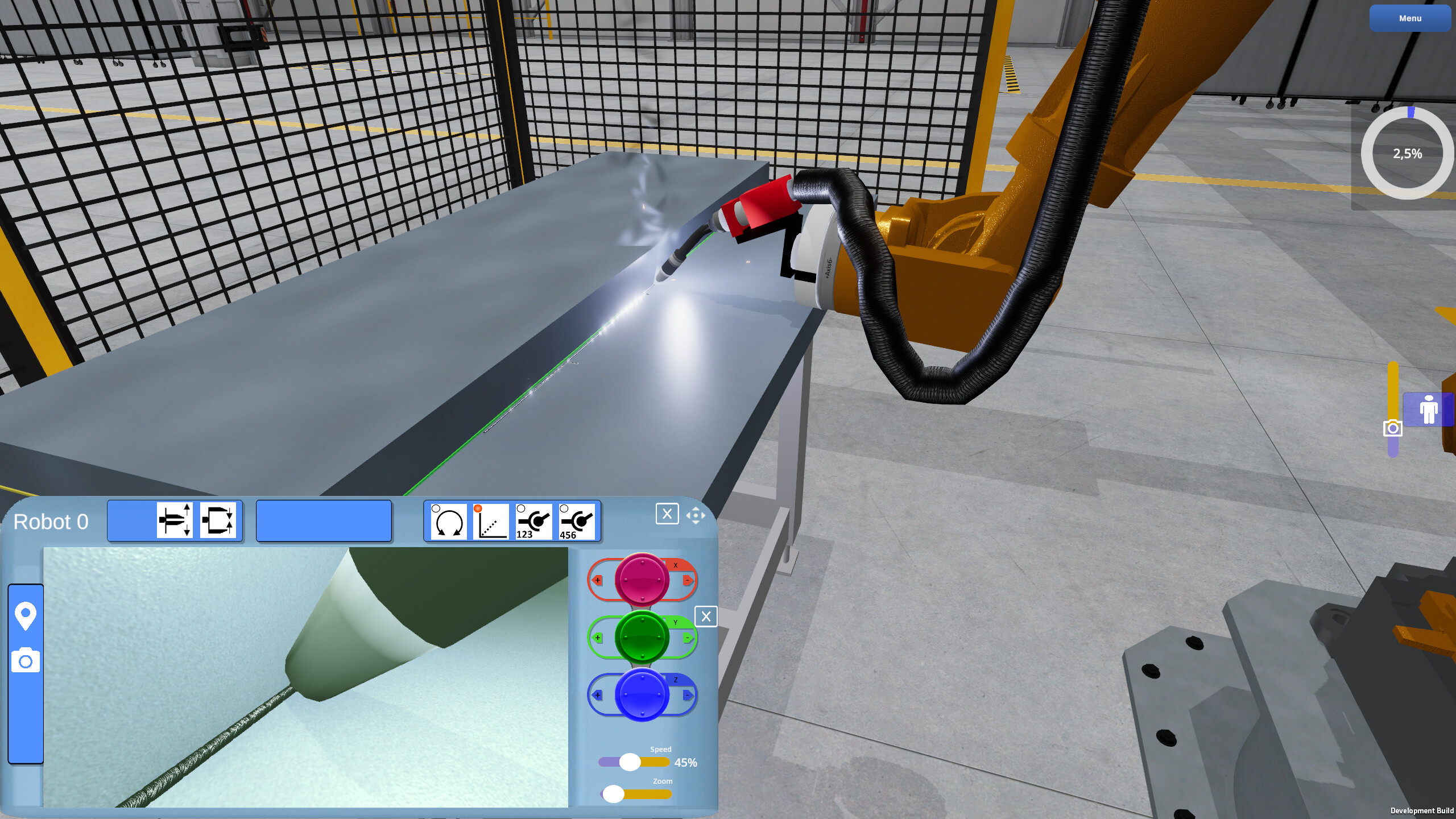Screen dimensions: 1456x819
Task: Select the Cartesian linear jog mode
Action: coord(491,521)
